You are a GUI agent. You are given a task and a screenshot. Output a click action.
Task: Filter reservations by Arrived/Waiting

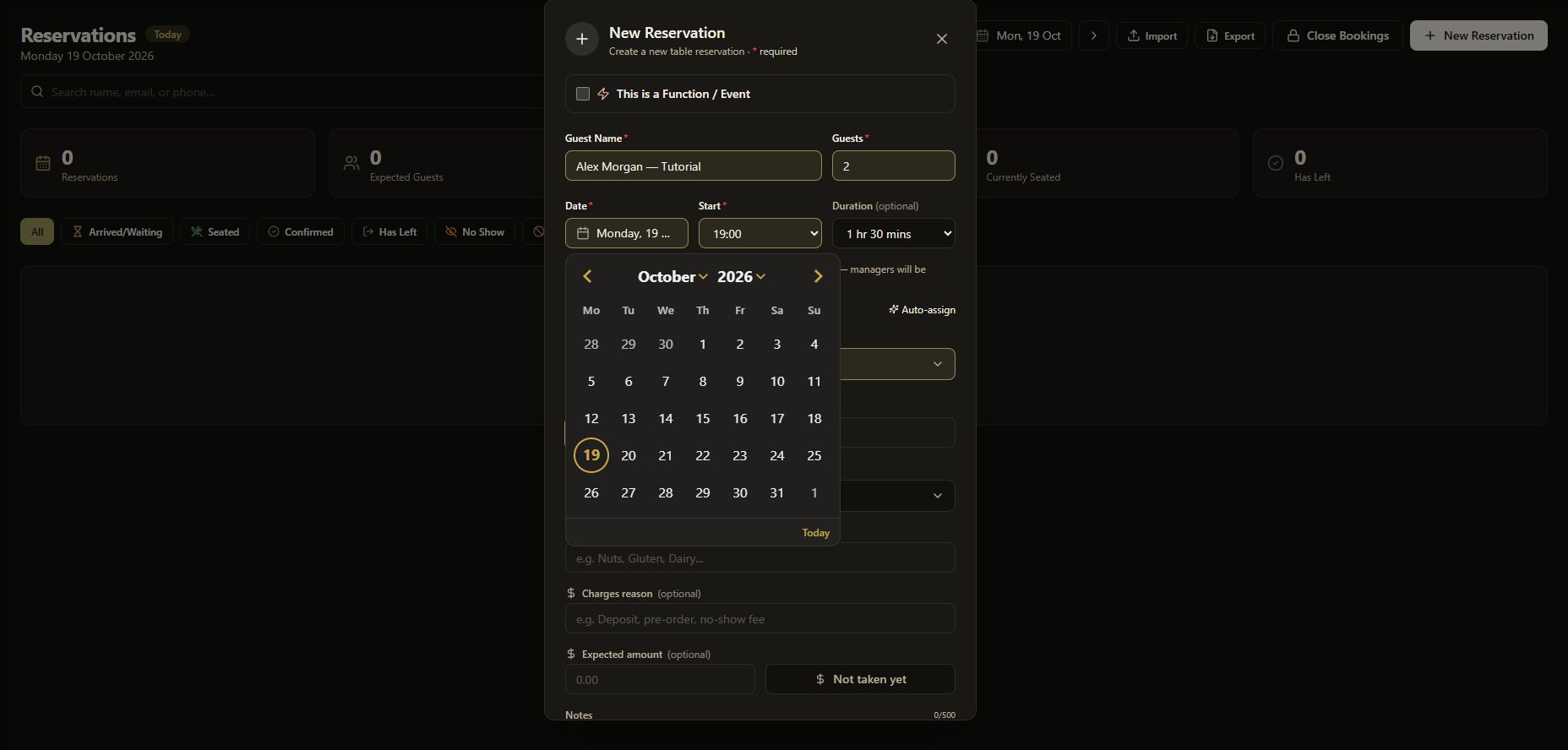[117, 231]
